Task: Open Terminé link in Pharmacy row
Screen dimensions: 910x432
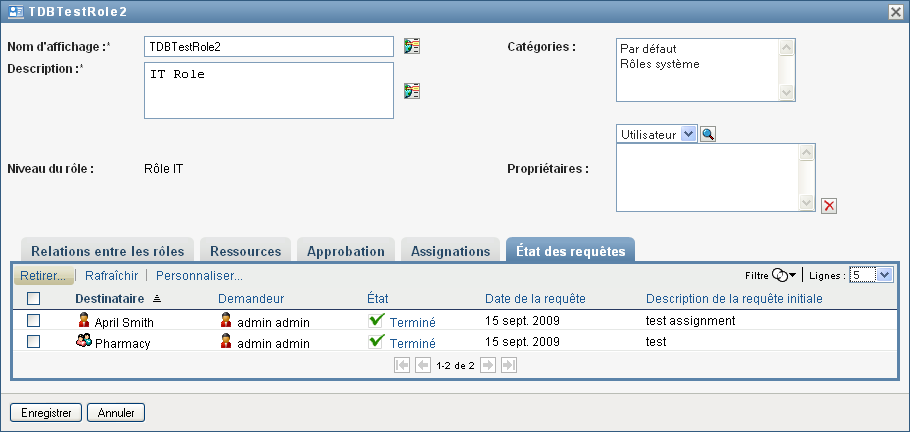Action: coord(413,344)
